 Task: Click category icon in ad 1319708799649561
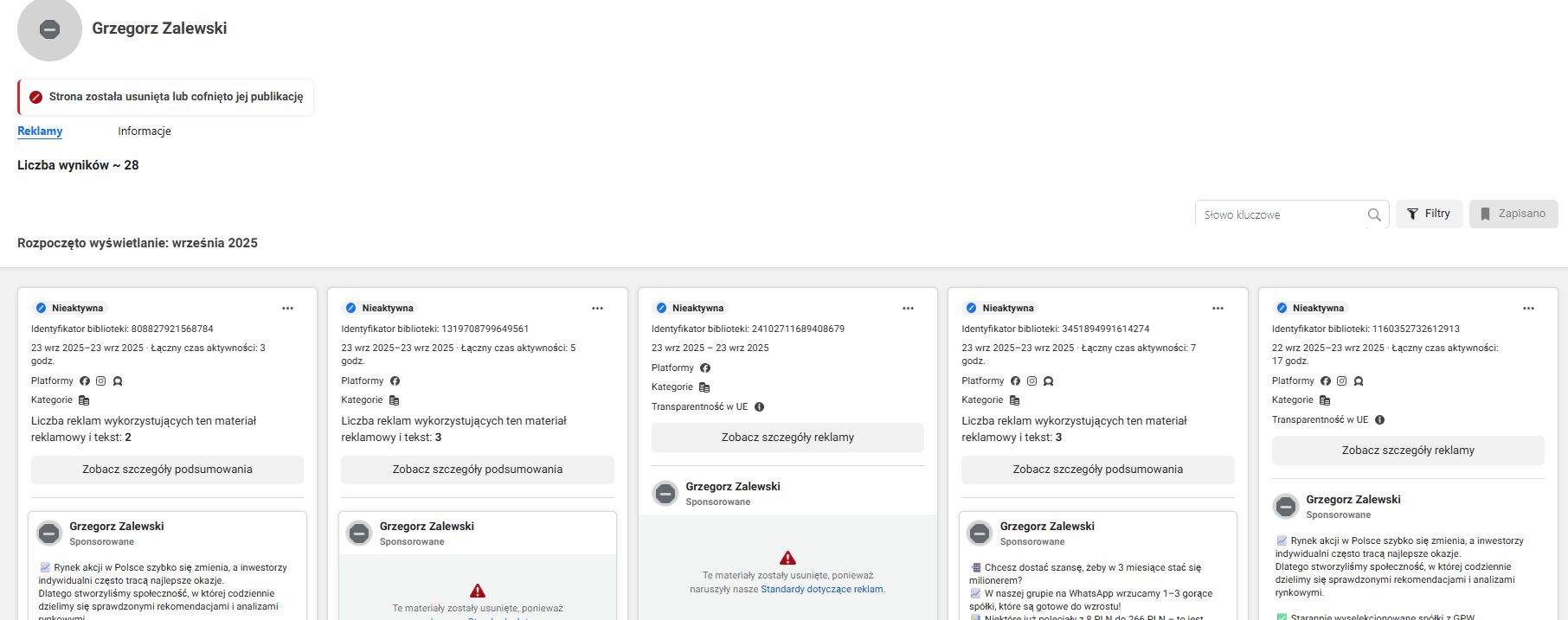point(394,400)
